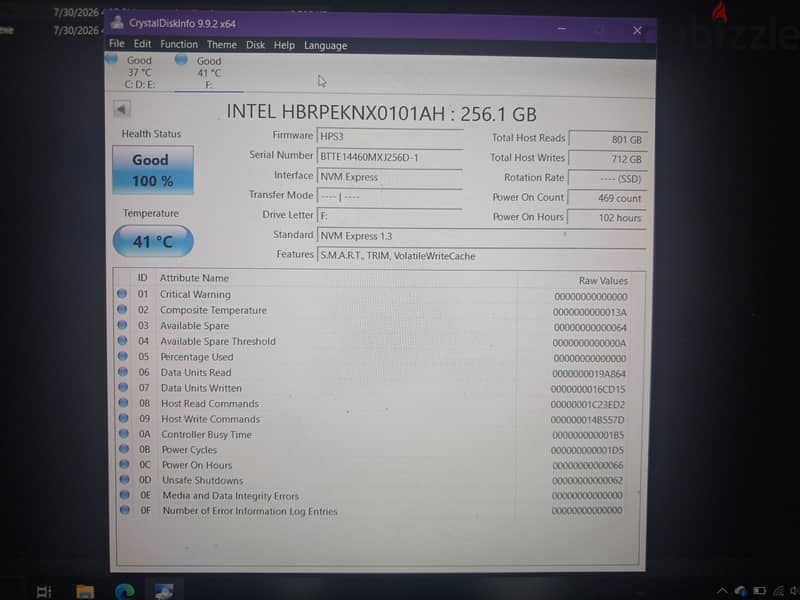Select the Data Units Written attribute name
This screenshot has height=600, width=800.
tap(201, 388)
